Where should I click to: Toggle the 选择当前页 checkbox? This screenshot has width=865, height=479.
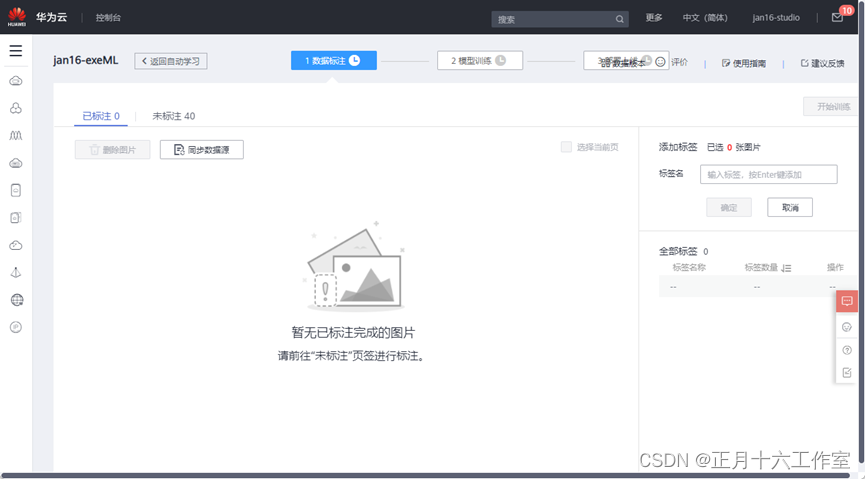click(x=566, y=147)
